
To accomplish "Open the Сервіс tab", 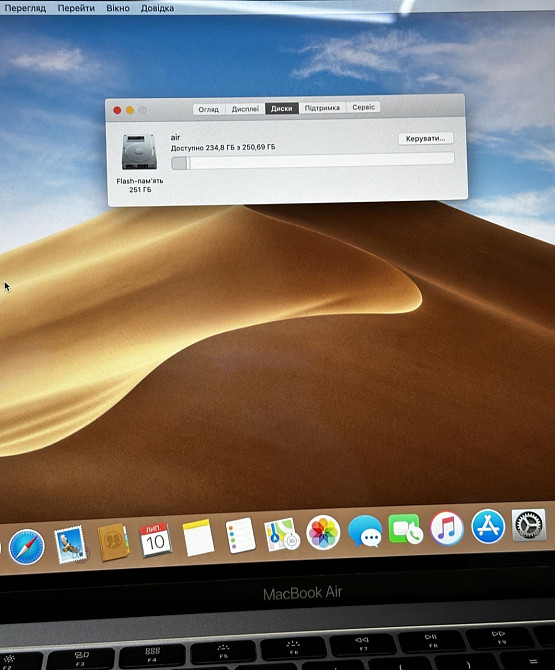I will coord(363,107).
